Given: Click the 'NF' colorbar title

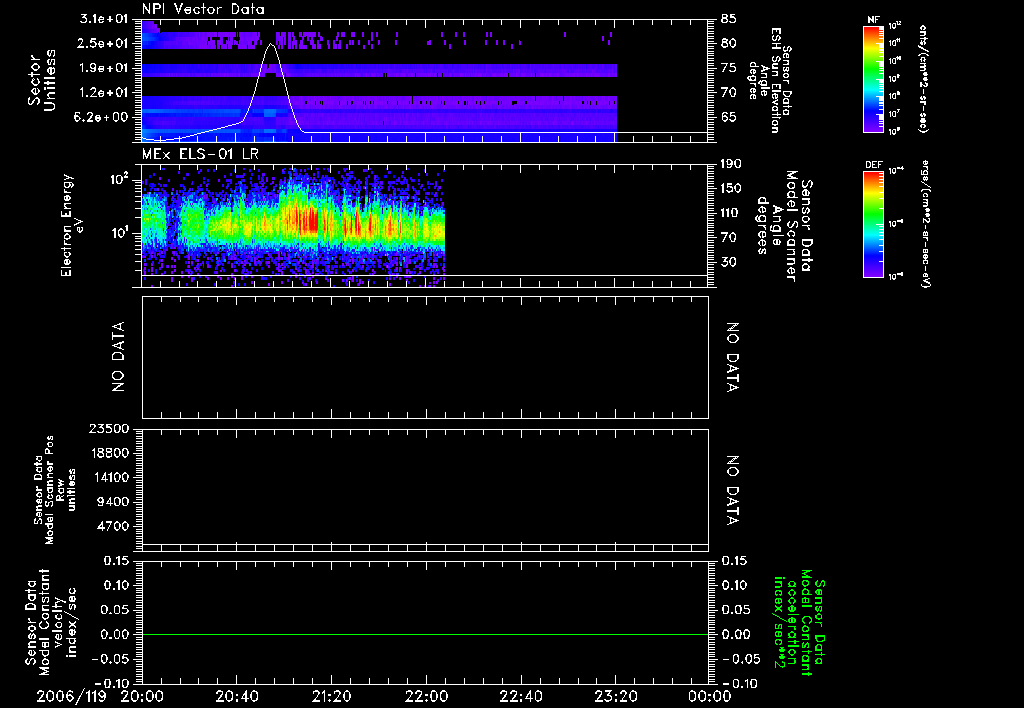Looking at the screenshot, I should click(x=873, y=20).
